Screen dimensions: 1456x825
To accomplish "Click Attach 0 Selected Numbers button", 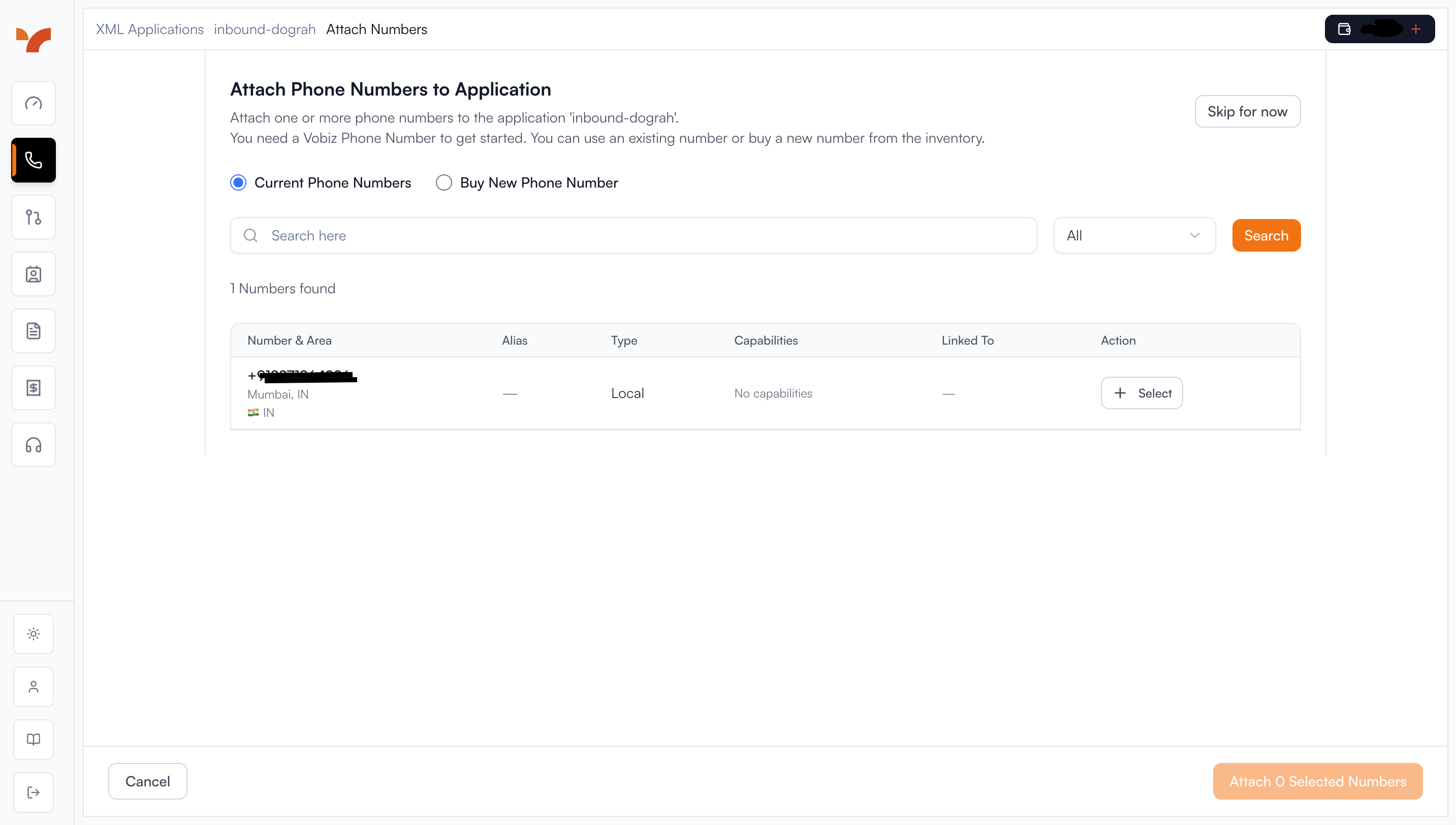I will 1317,781.
